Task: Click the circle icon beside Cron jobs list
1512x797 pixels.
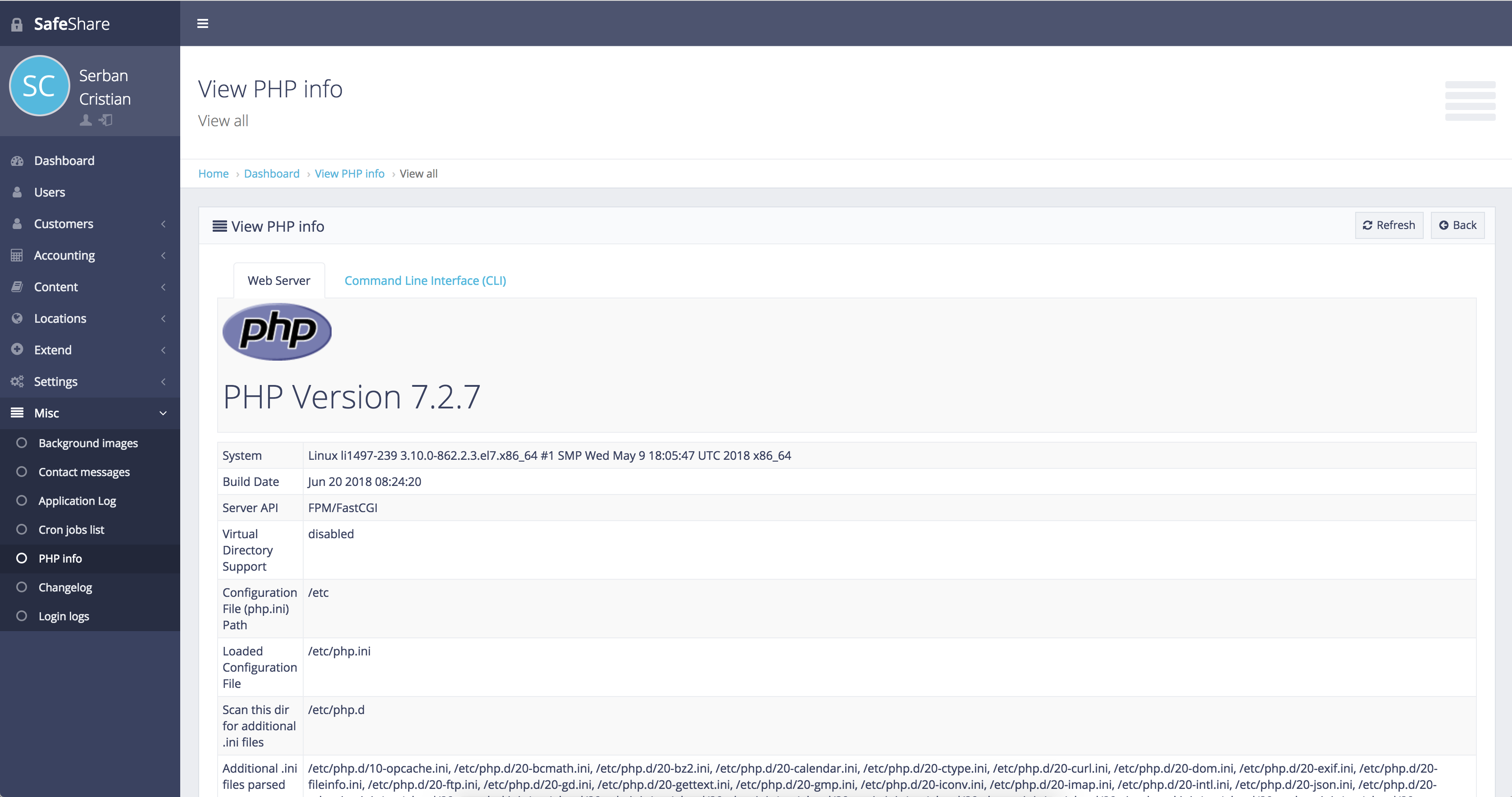Action: pyautogui.click(x=22, y=529)
